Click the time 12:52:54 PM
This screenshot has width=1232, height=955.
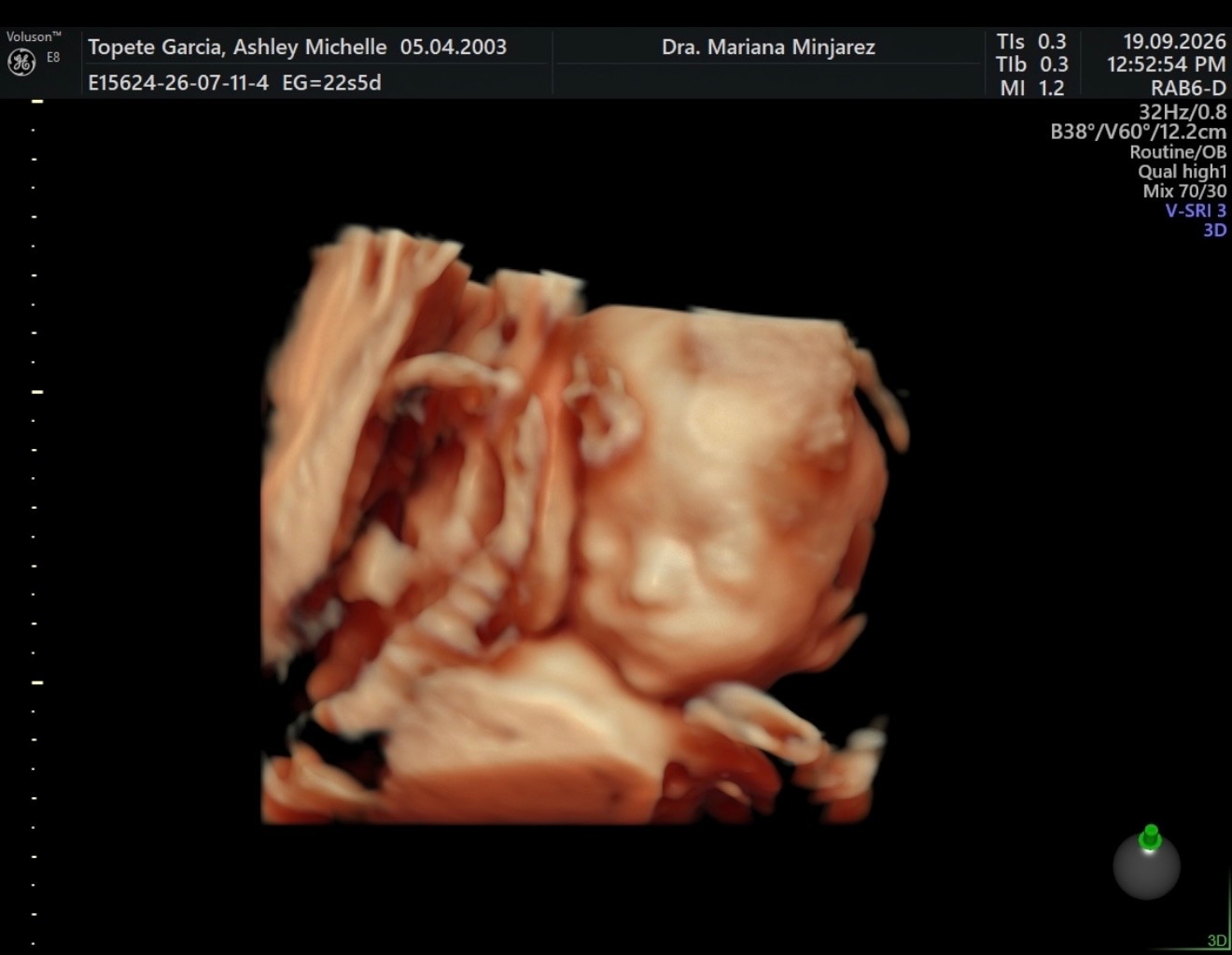coord(1167,64)
